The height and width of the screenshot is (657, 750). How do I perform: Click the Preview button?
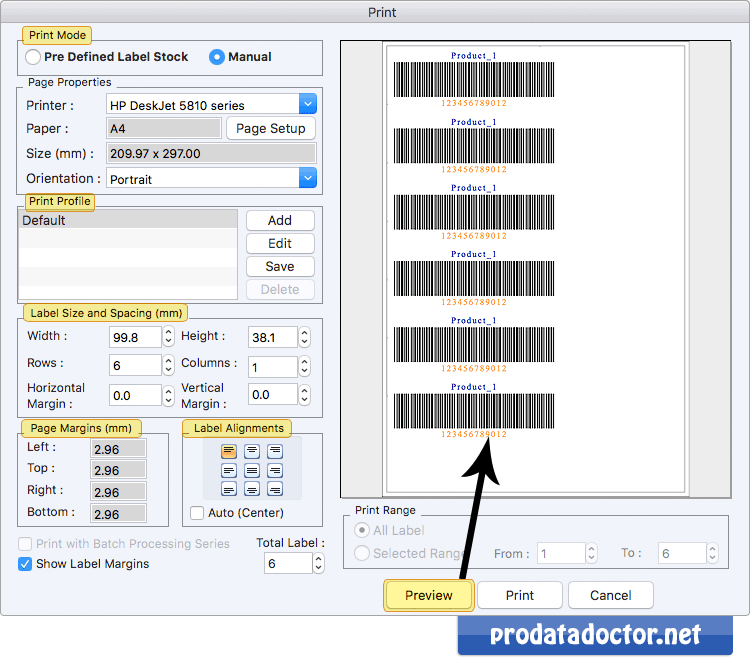click(429, 595)
